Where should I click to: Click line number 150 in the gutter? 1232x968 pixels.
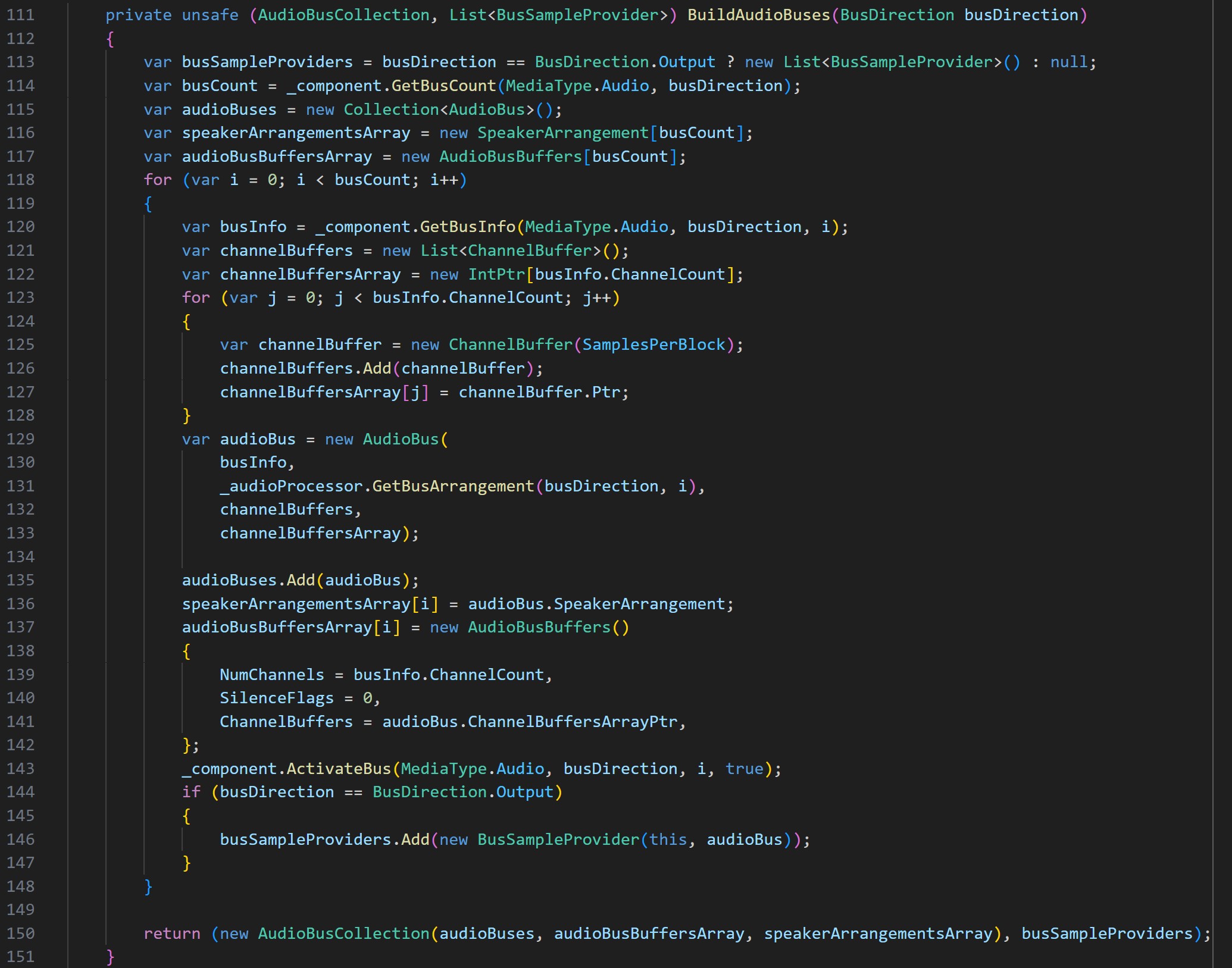[x=21, y=933]
